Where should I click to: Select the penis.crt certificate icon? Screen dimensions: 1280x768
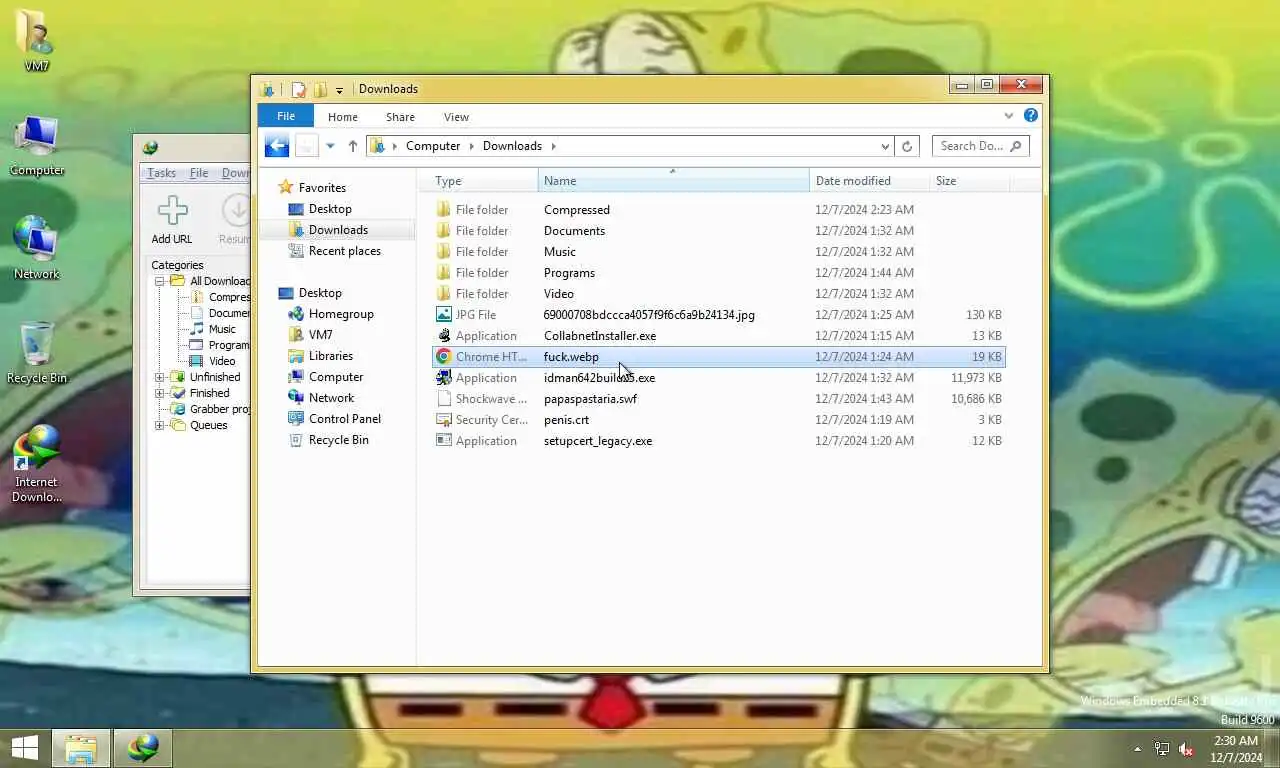tap(444, 420)
